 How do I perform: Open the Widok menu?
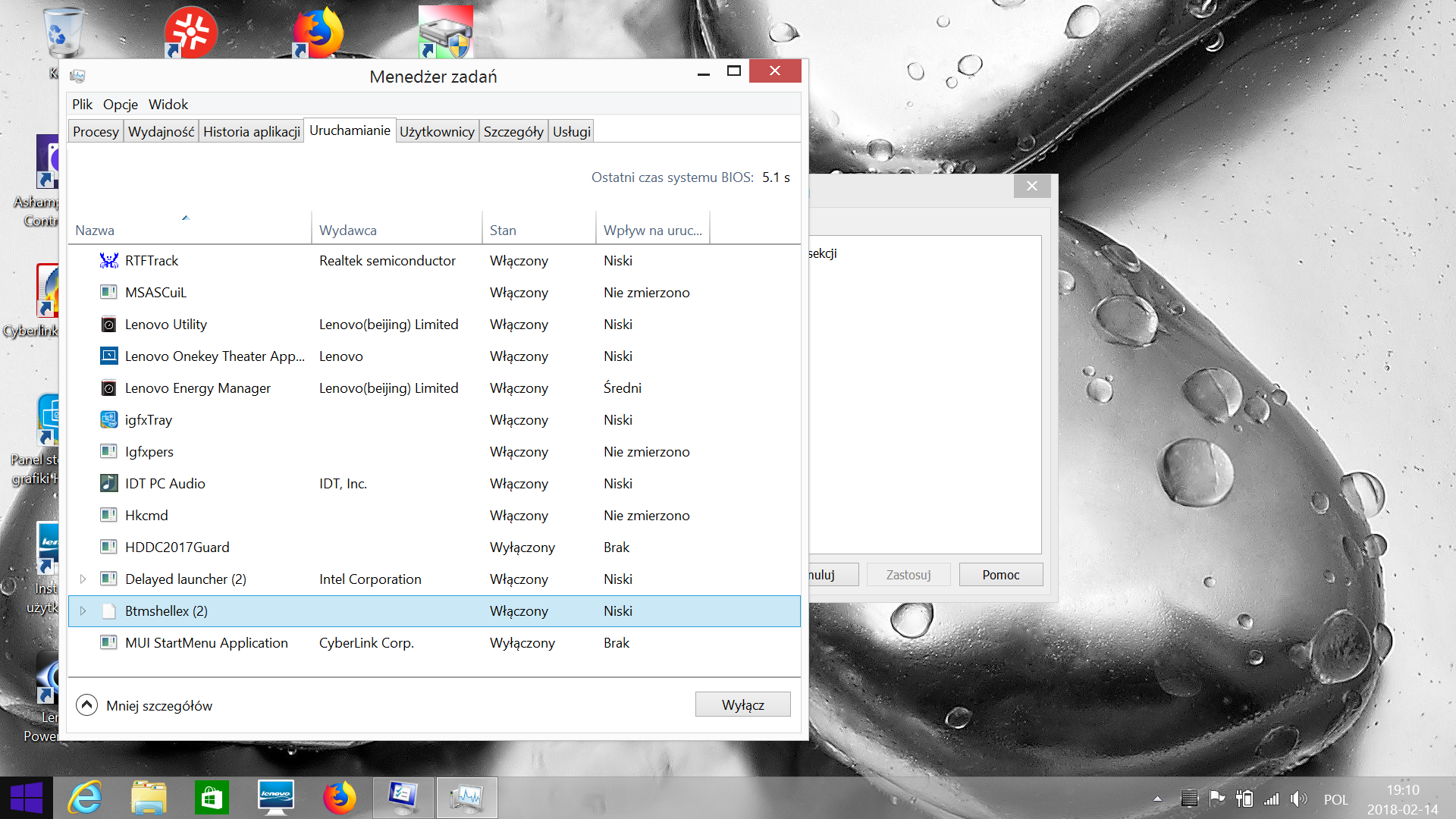168,105
